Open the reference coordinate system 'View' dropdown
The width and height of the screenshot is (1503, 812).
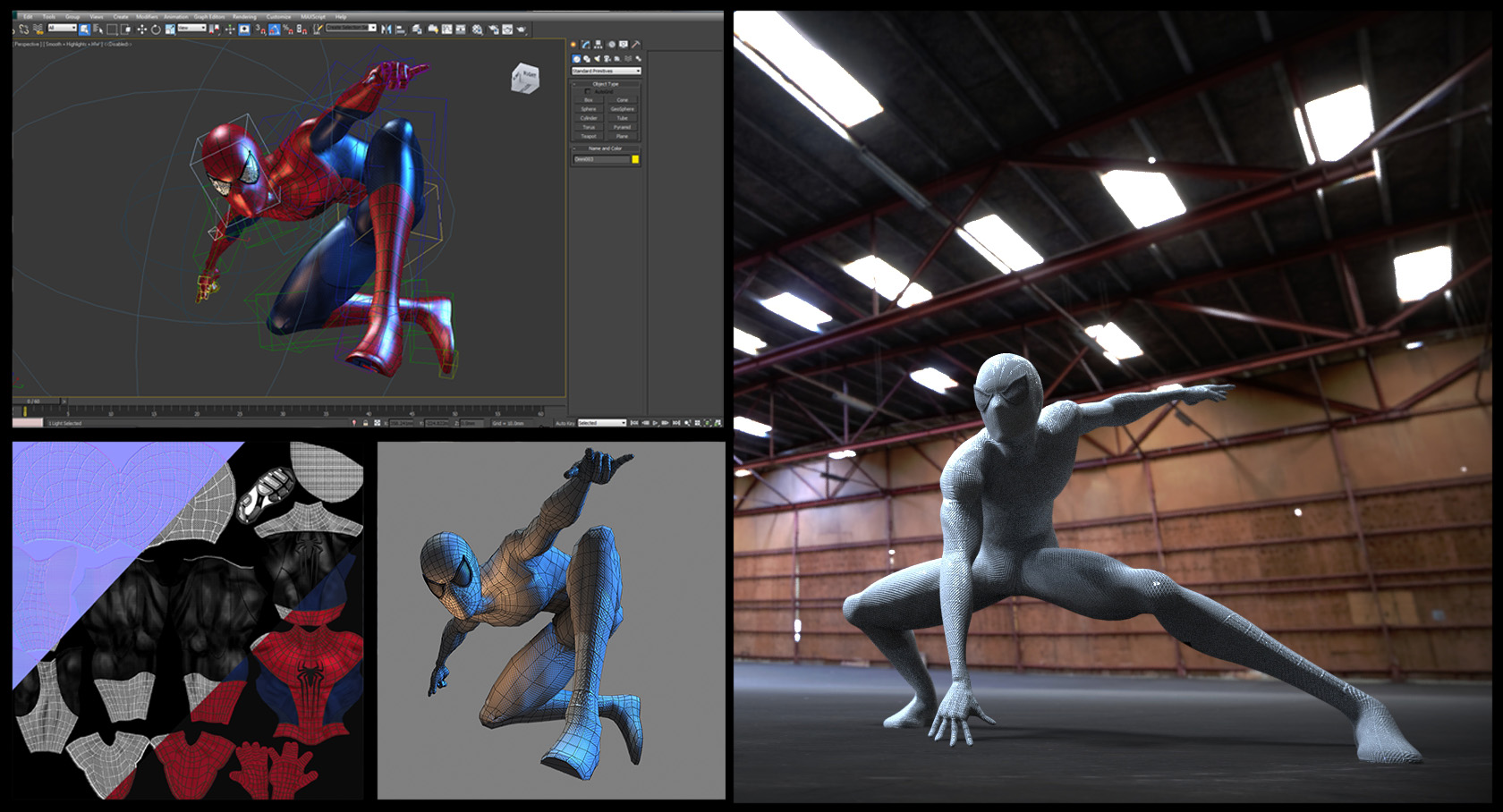point(191,28)
